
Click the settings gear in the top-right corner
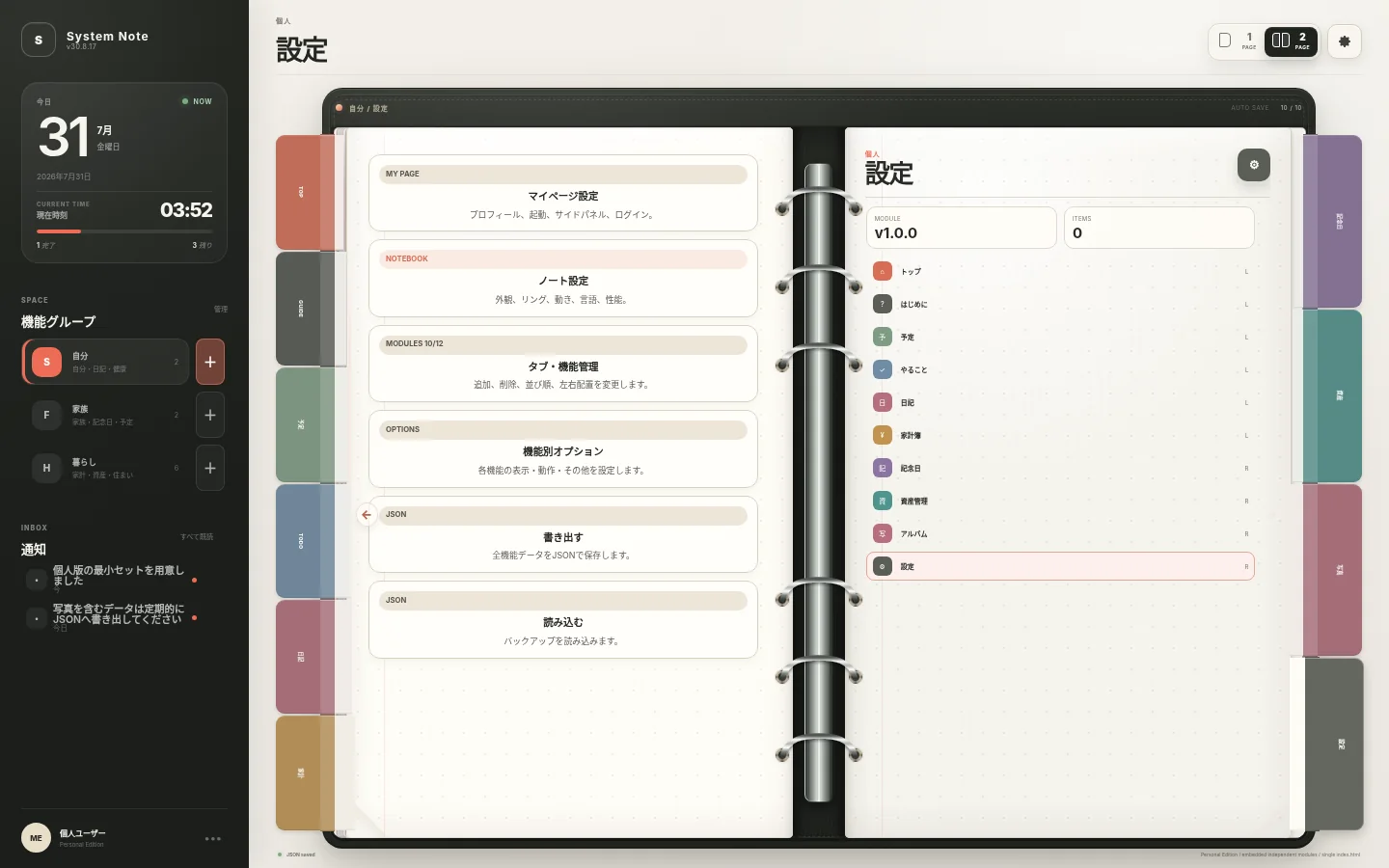click(x=1344, y=41)
